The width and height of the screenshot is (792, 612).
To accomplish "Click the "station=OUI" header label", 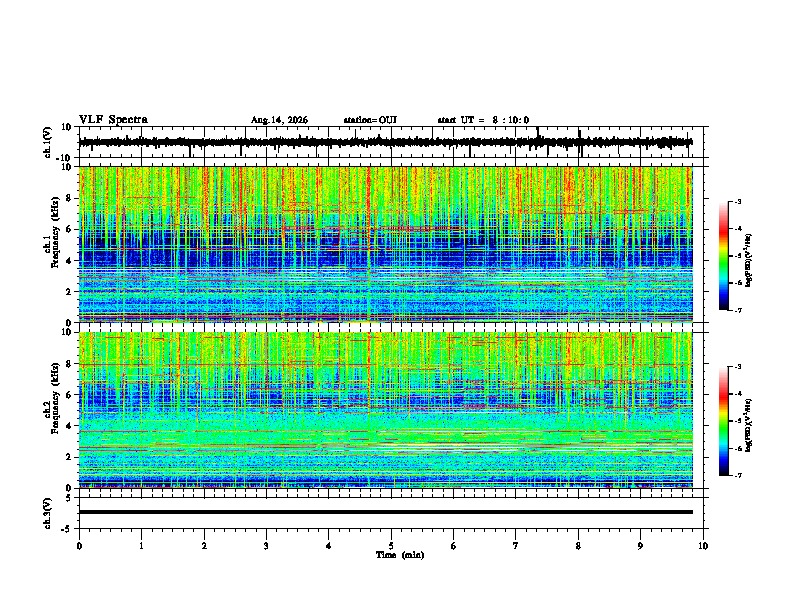I will click(370, 120).
